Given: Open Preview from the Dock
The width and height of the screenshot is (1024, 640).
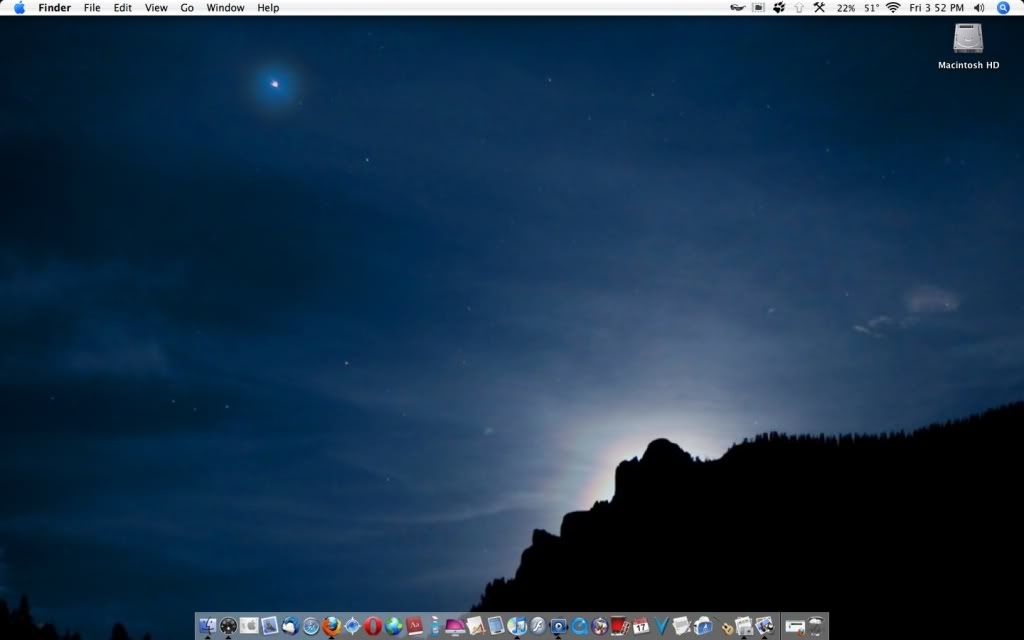Looking at the screenshot, I should [x=764, y=626].
